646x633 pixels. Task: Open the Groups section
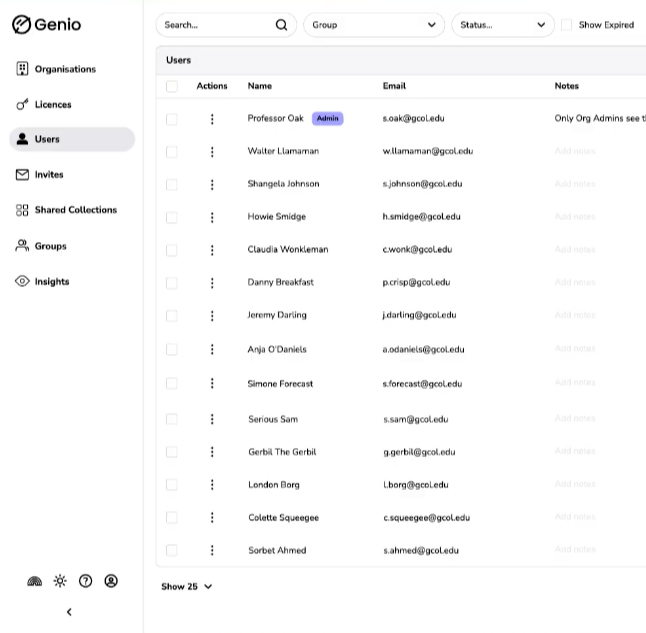point(41,246)
